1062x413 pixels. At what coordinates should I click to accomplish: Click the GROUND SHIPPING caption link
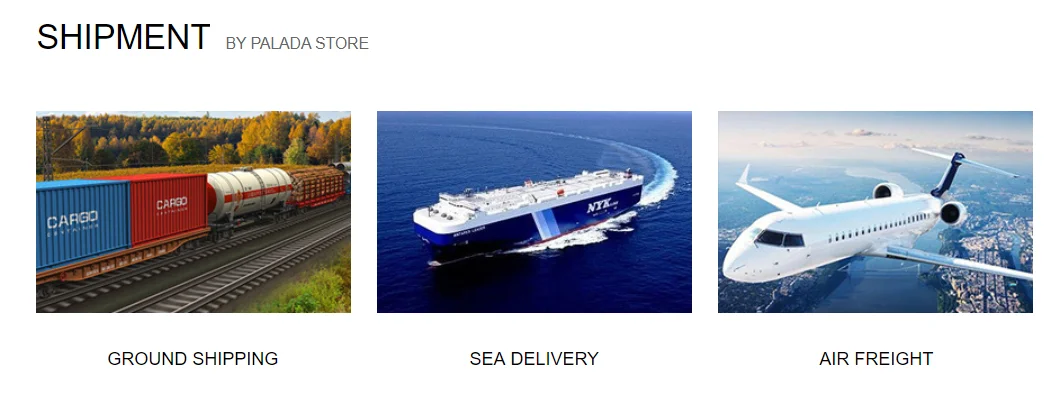193,358
